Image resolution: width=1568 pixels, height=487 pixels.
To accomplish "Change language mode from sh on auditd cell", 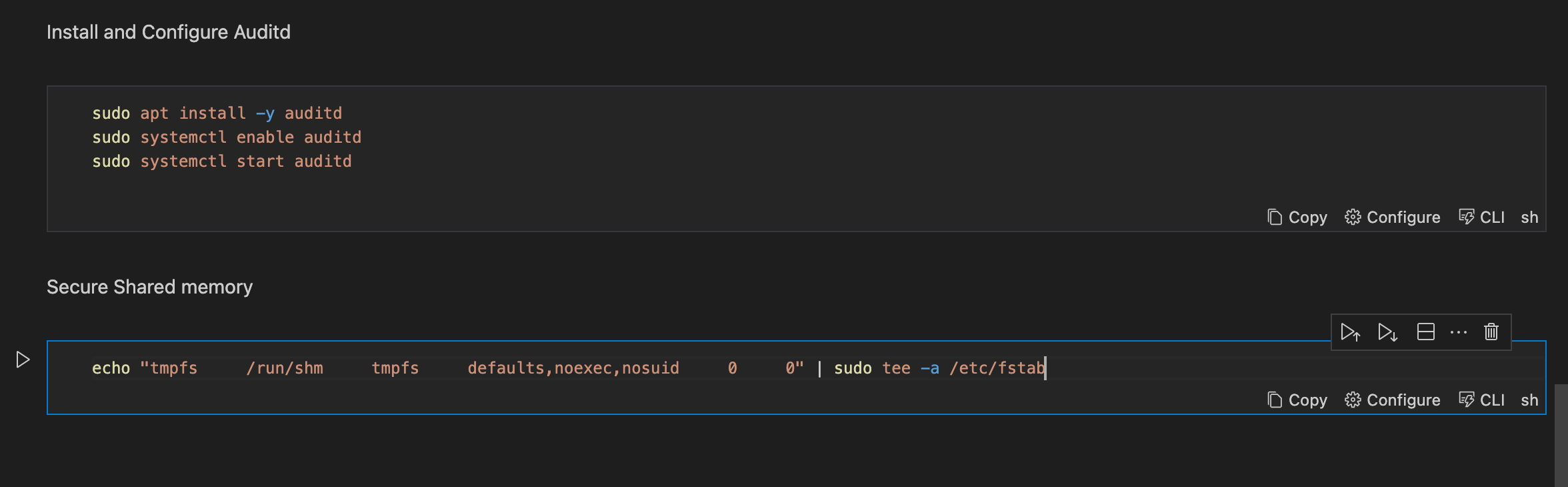I will (x=1529, y=217).
